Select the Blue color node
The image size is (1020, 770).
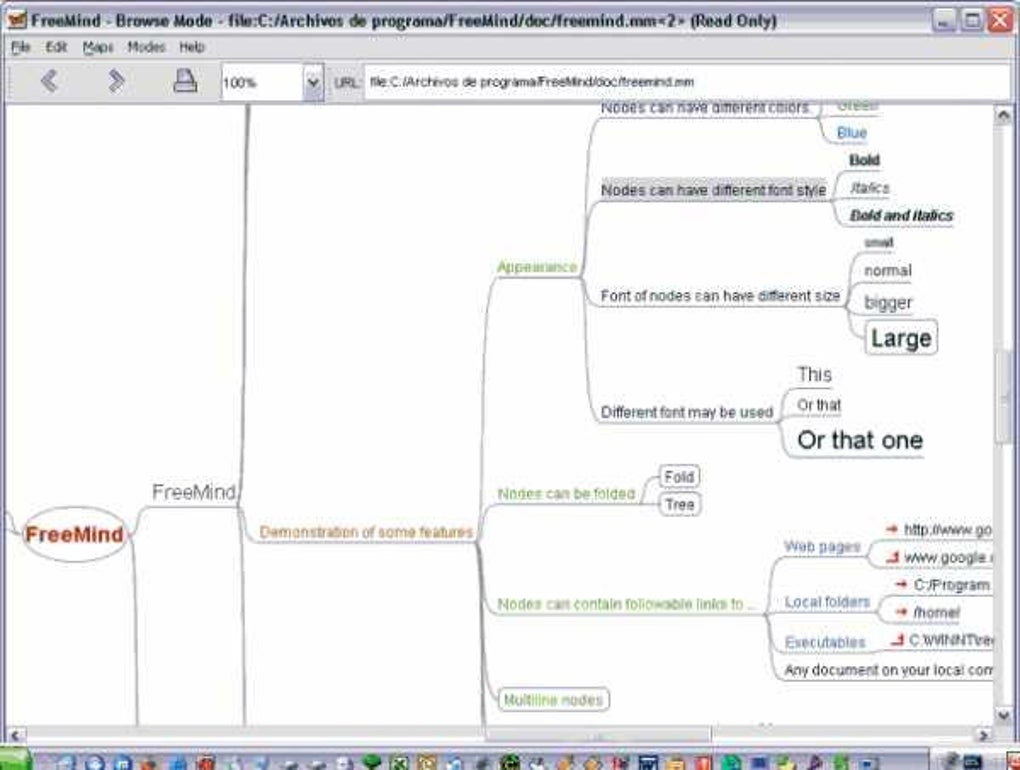click(x=852, y=133)
